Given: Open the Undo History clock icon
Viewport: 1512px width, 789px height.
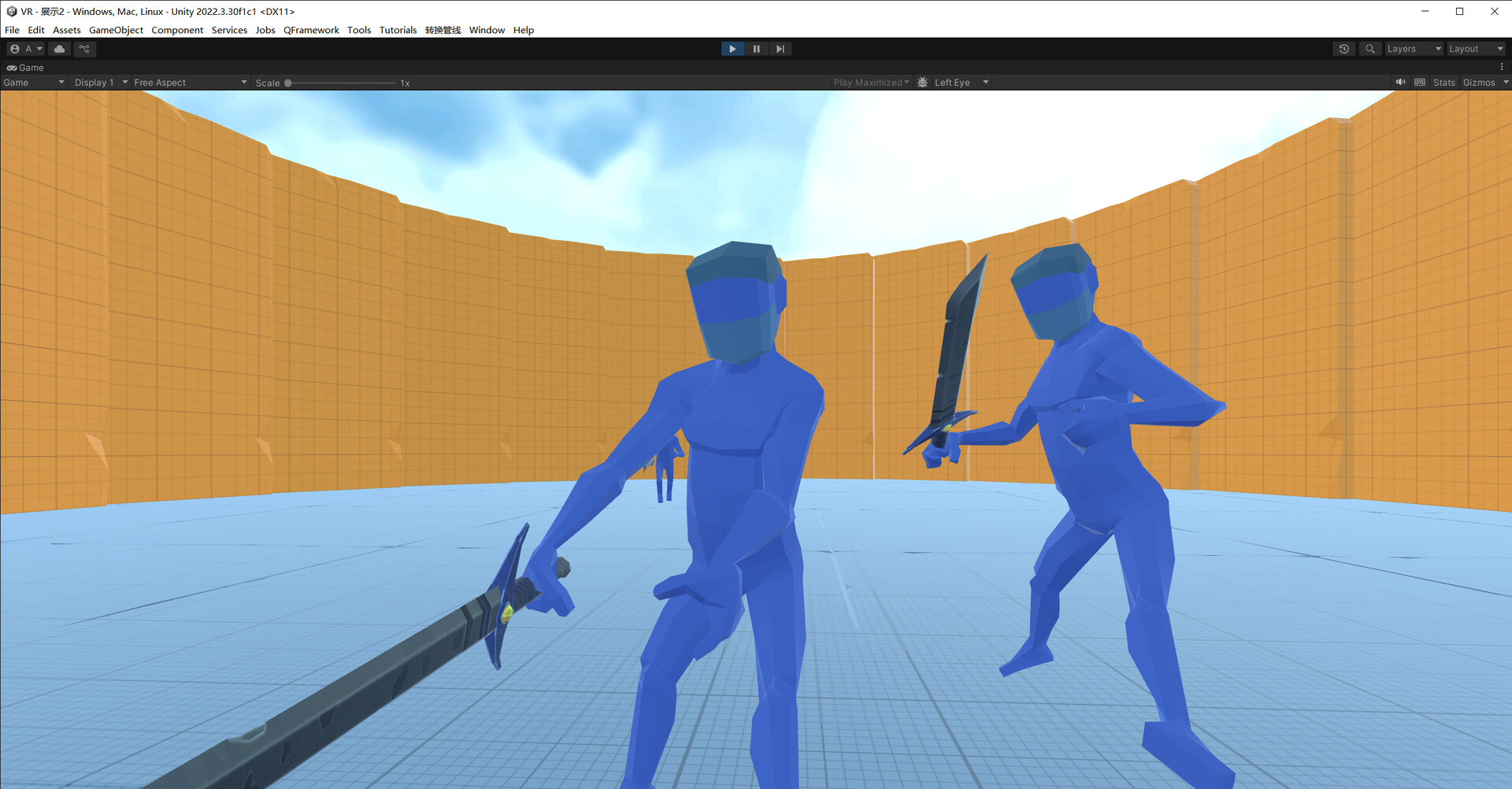Looking at the screenshot, I should click(x=1343, y=49).
